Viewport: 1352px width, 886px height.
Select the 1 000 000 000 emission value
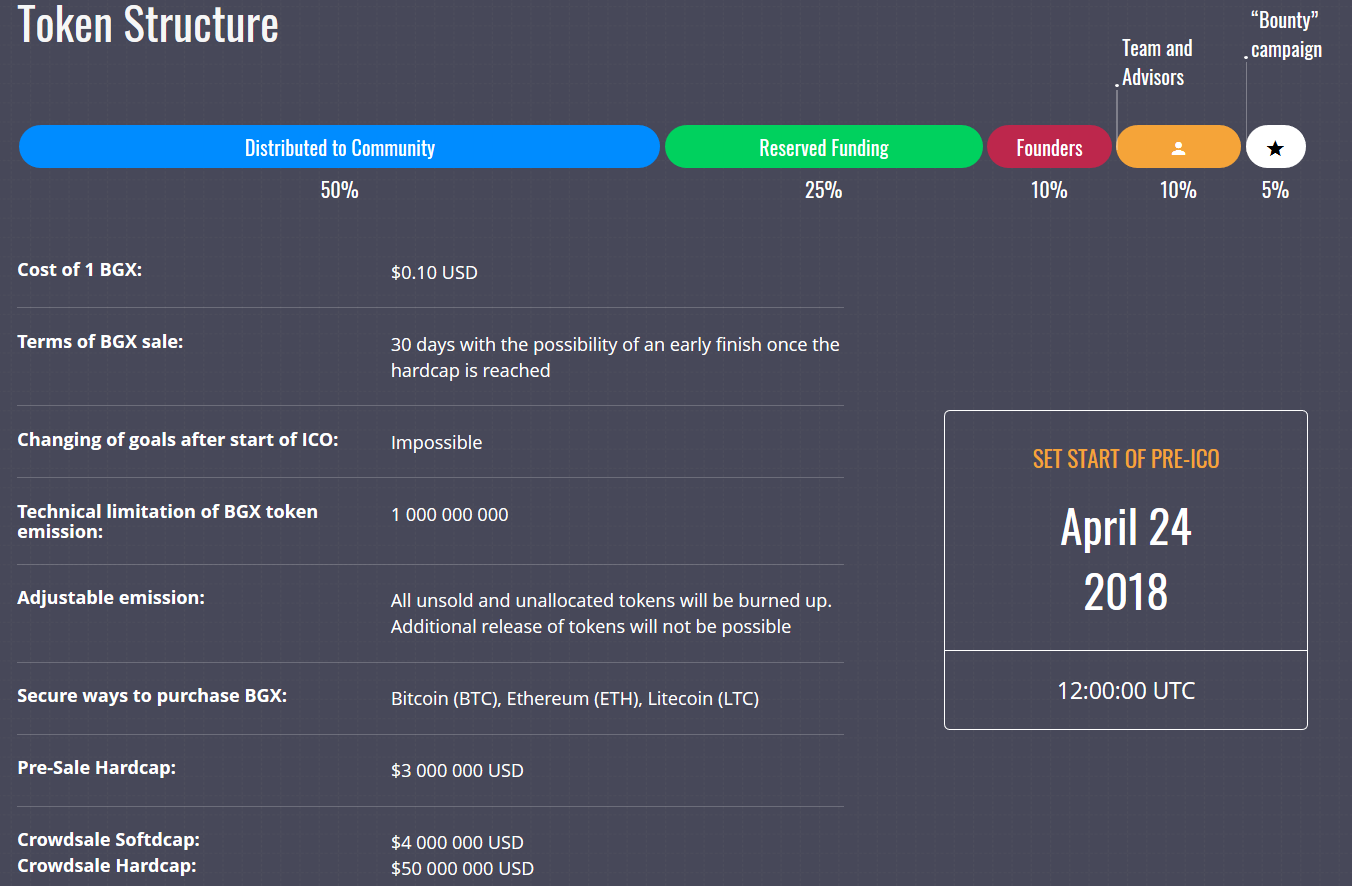coord(449,515)
